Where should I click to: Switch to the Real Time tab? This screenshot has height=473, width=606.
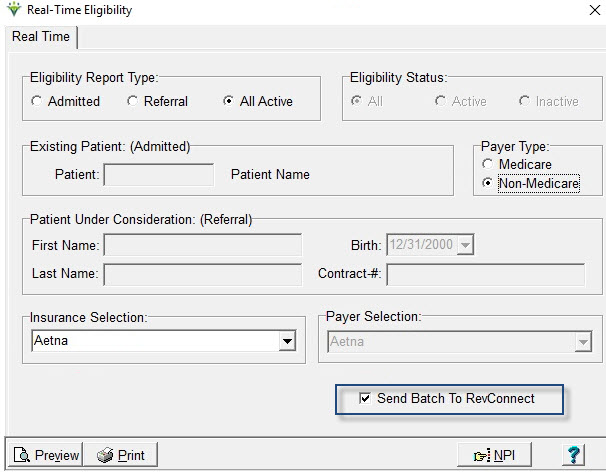coord(41,37)
